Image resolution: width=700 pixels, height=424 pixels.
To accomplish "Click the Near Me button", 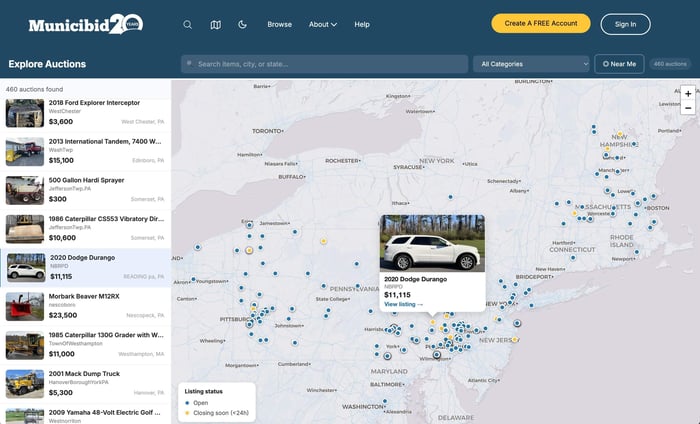I will (619, 64).
